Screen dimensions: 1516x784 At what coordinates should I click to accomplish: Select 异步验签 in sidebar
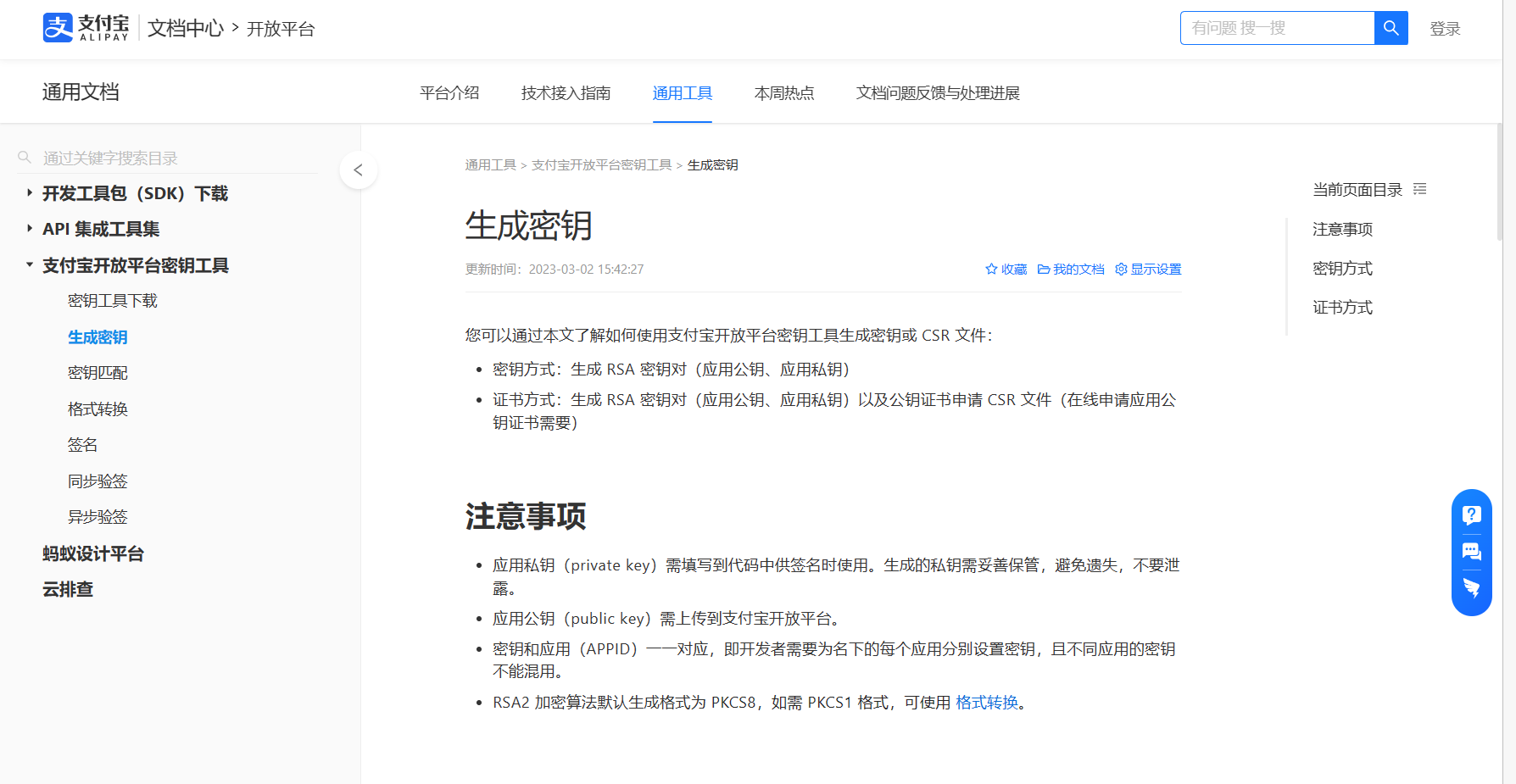click(98, 516)
